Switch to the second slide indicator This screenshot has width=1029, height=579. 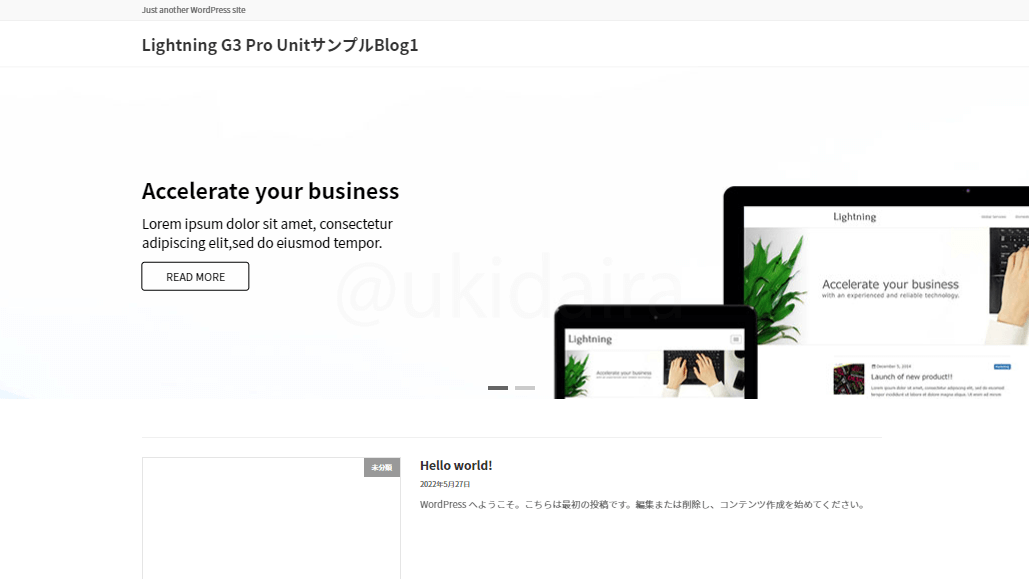tap(525, 388)
